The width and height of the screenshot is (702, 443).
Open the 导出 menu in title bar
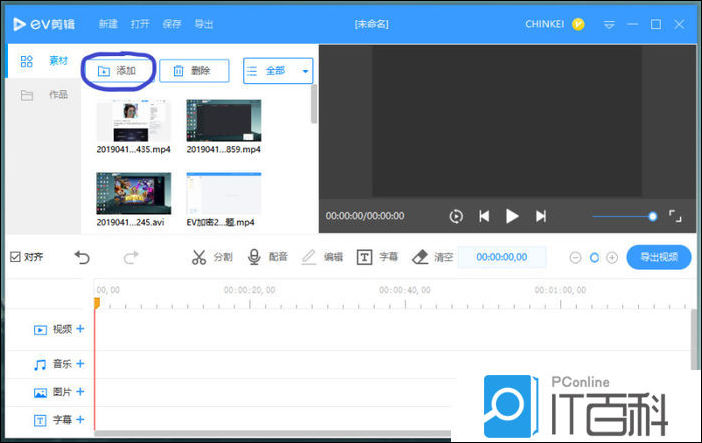point(203,23)
